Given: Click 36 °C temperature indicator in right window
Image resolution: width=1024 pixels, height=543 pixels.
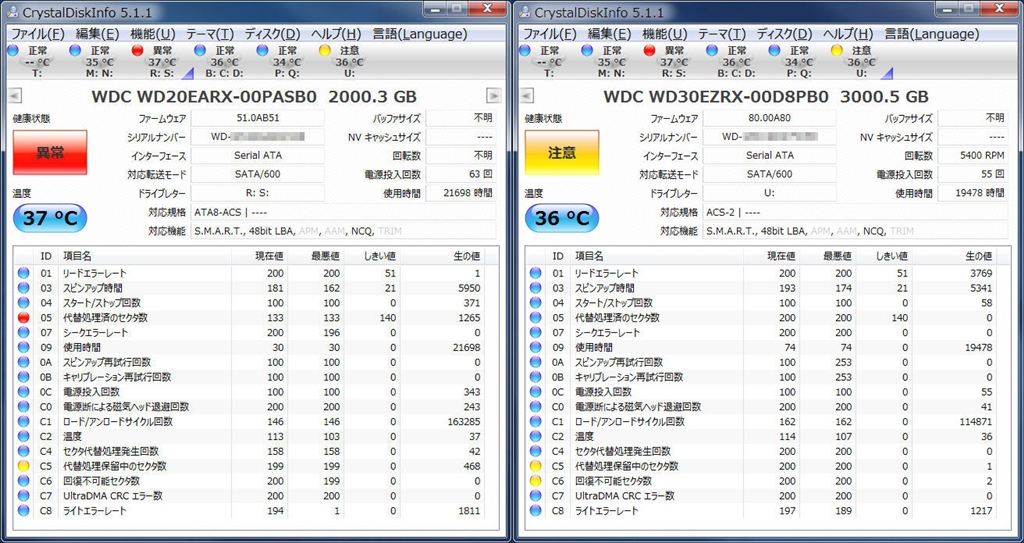Looking at the screenshot, I should tap(562, 218).
